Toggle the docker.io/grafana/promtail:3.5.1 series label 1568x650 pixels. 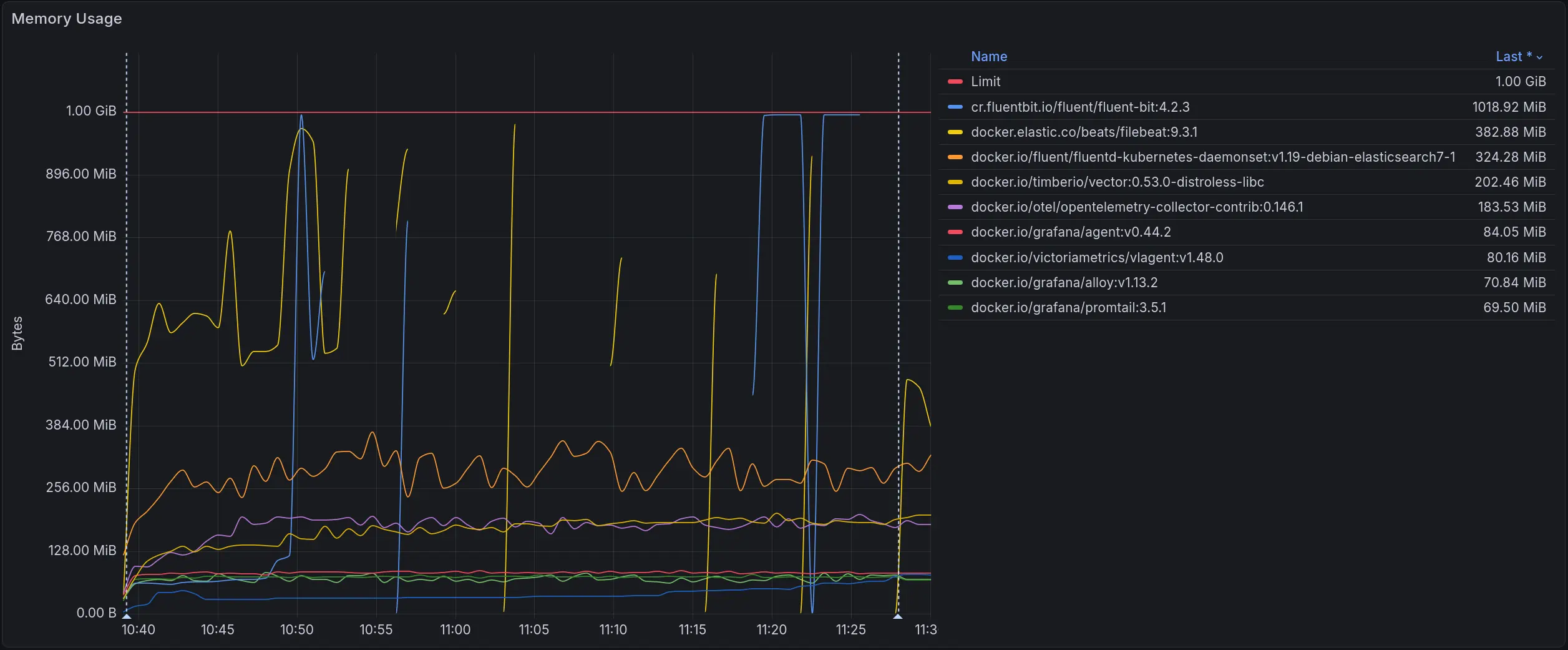point(1068,307)
